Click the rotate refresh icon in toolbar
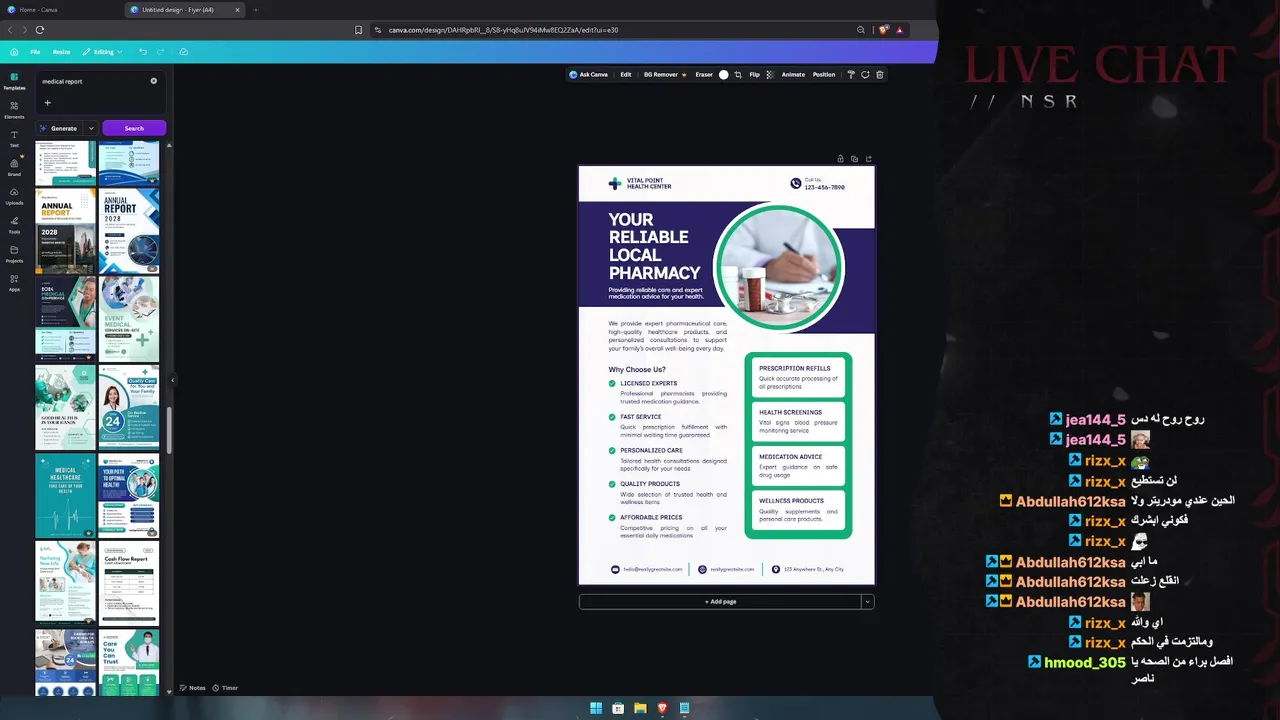This screenshot has width=1280, height=720. (865, 75)
